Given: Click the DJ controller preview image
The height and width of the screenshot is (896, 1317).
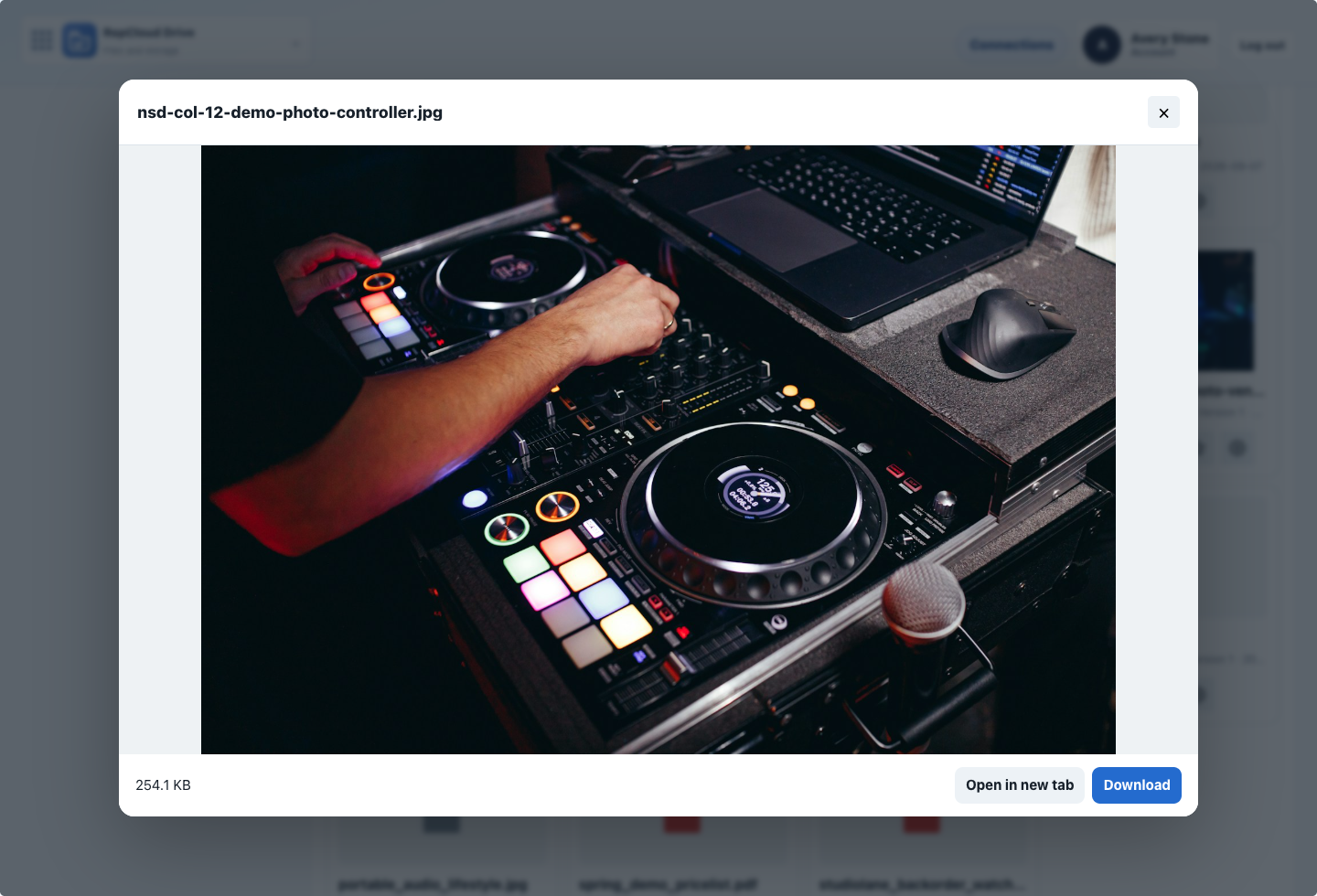Looking at the screenshot, I should pyautogui.click(x=658, y=450).
